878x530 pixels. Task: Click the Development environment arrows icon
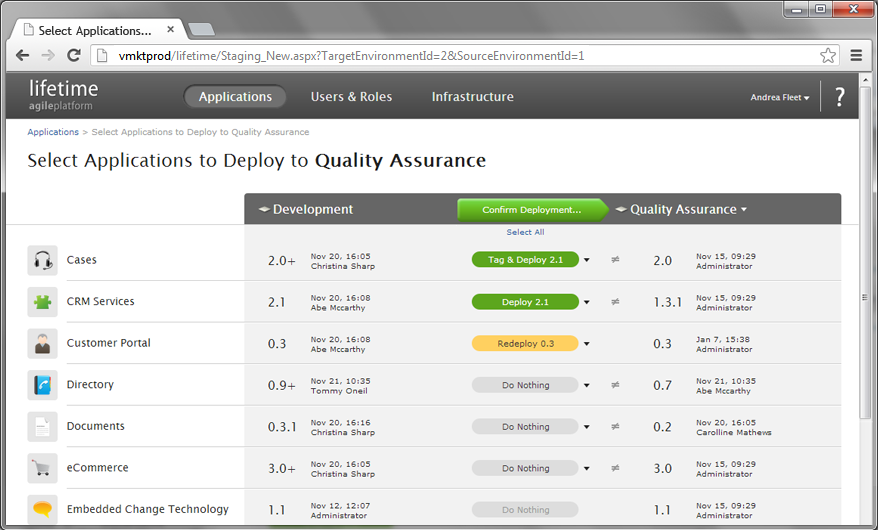264,209
